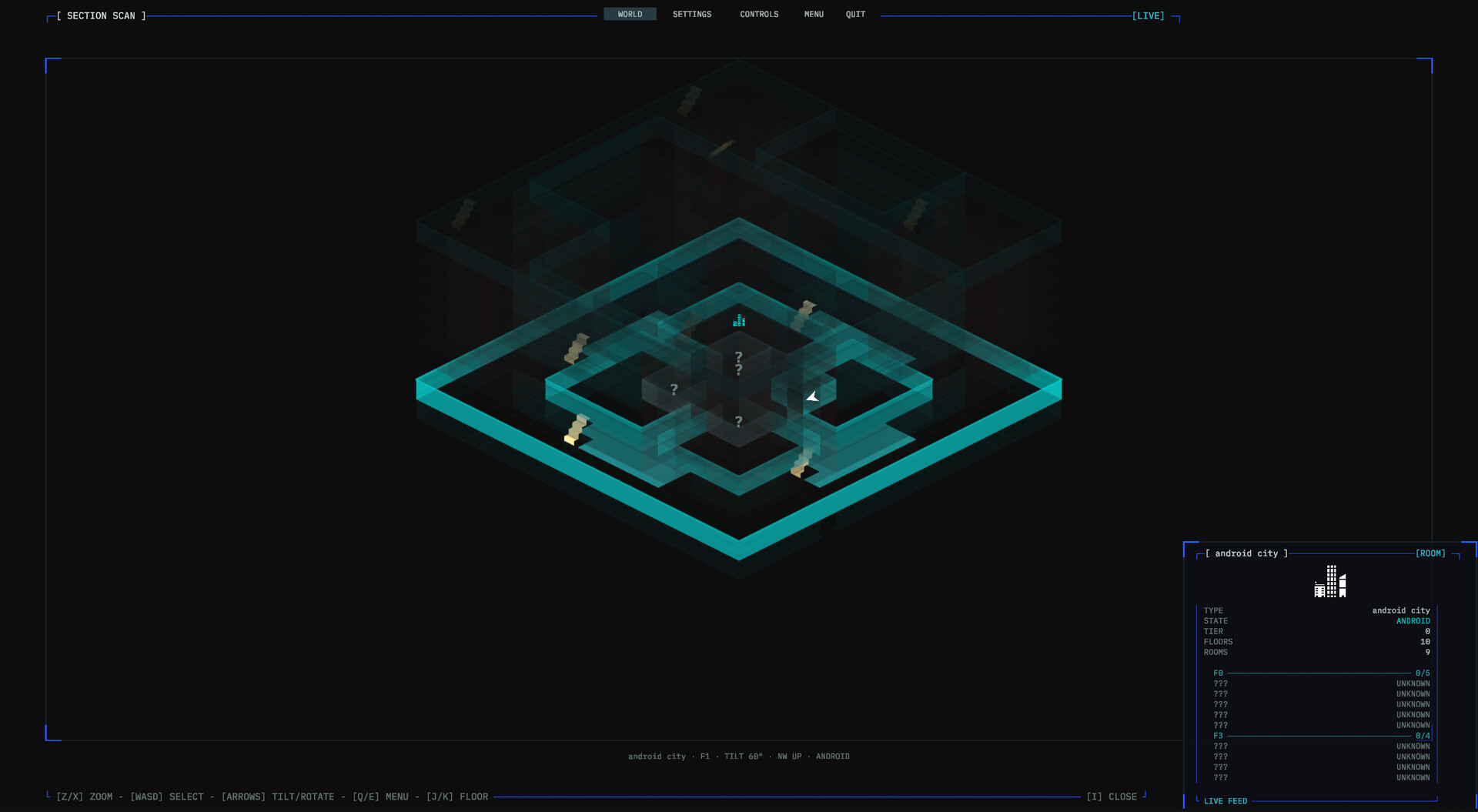
Task: Click the faded flat ramp below top staircase
Action: [722, 148]
